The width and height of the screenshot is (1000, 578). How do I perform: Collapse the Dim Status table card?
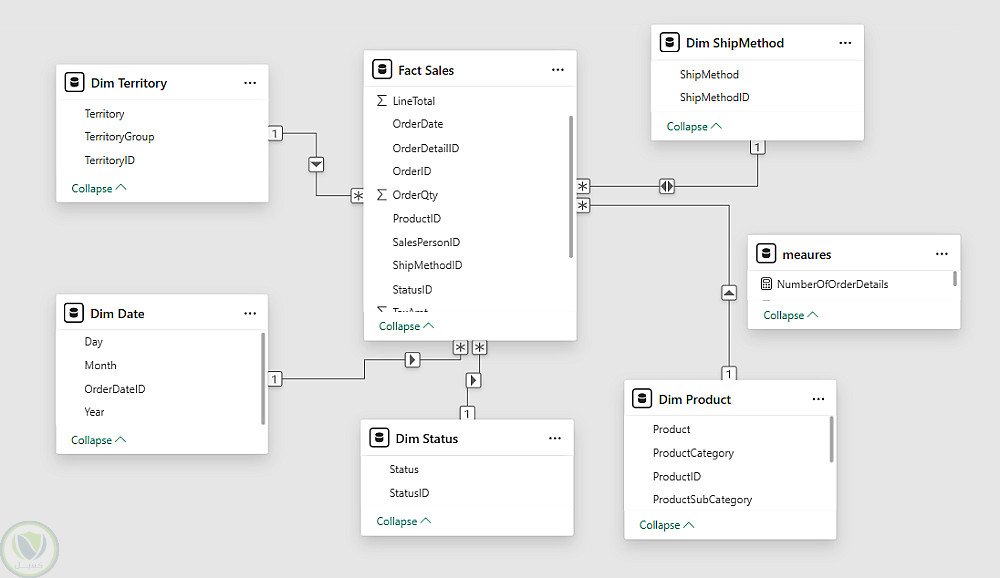point(403,521)
